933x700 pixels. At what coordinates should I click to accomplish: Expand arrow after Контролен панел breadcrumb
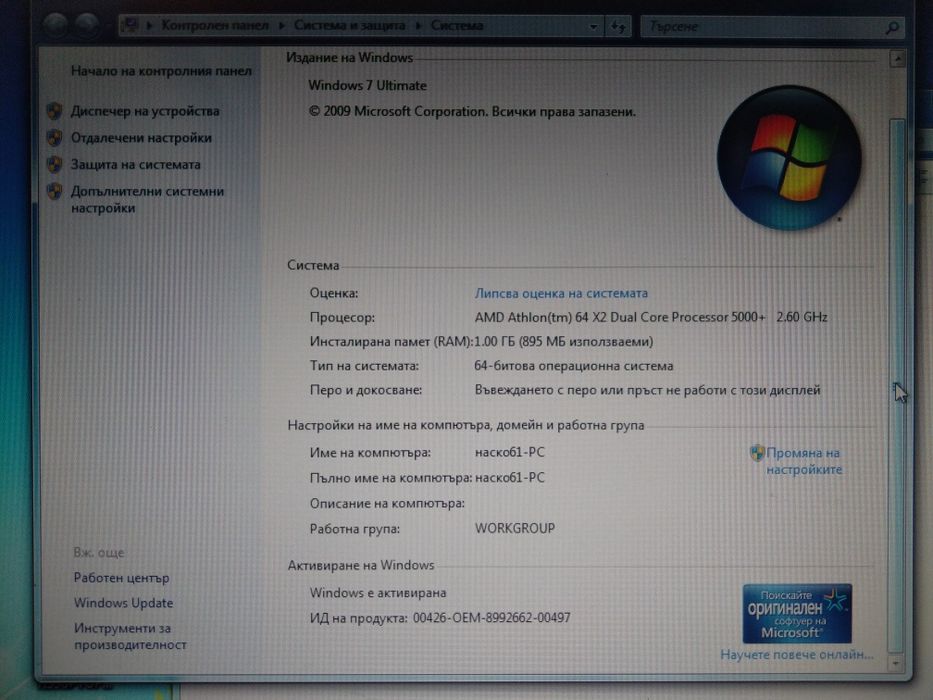pyautogui.click(x=281, y=26)
